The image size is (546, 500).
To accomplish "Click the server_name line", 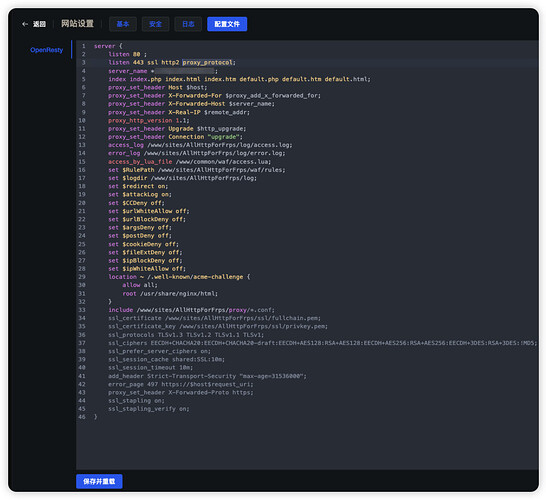I will coord(163,71).
